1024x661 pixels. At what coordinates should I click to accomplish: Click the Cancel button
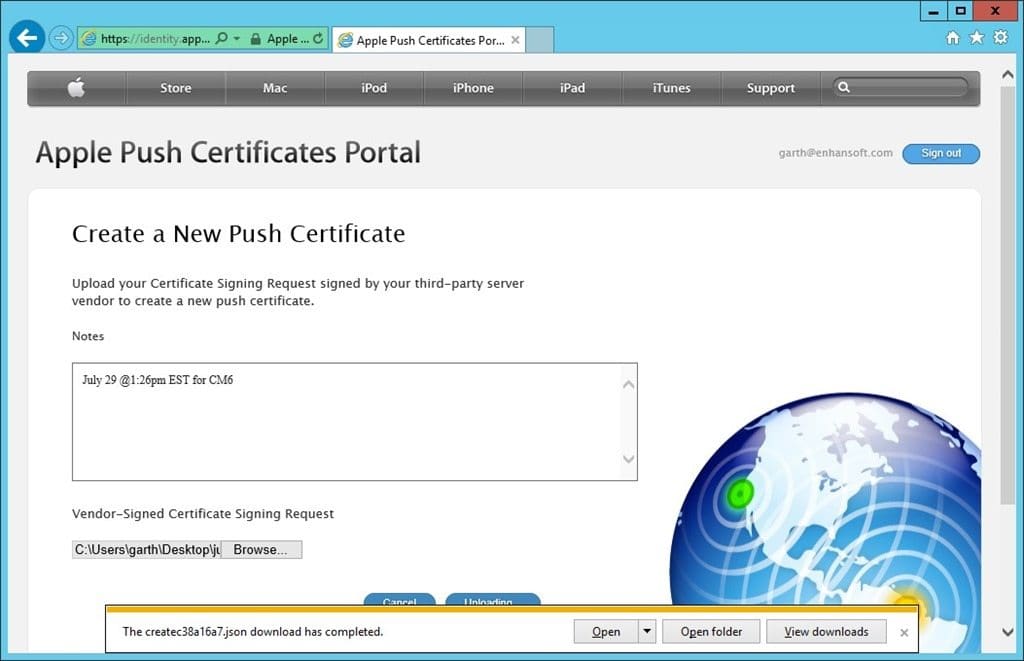pyautogui.click(x=400, y=600)
